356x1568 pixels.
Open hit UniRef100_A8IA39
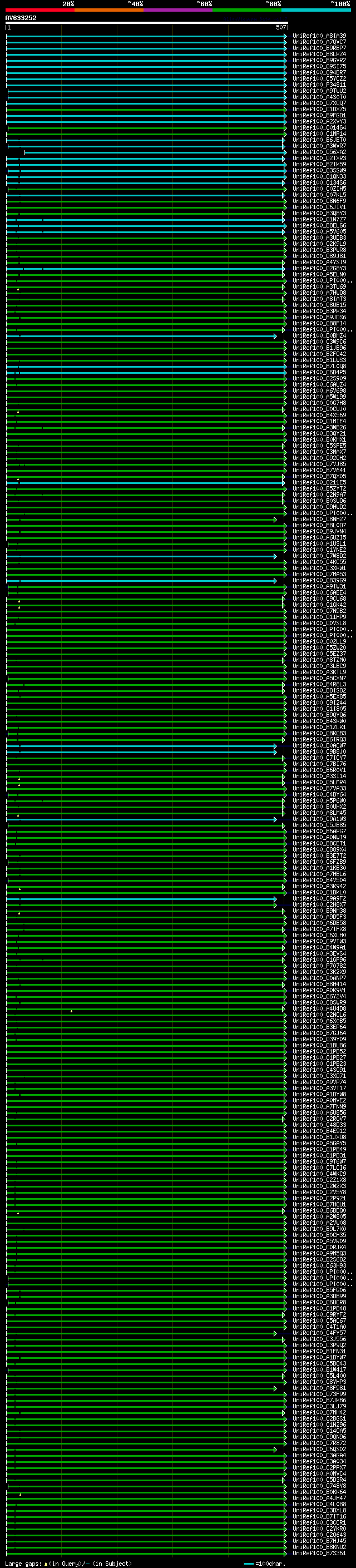pyautogui.click(x=319, y=36)
